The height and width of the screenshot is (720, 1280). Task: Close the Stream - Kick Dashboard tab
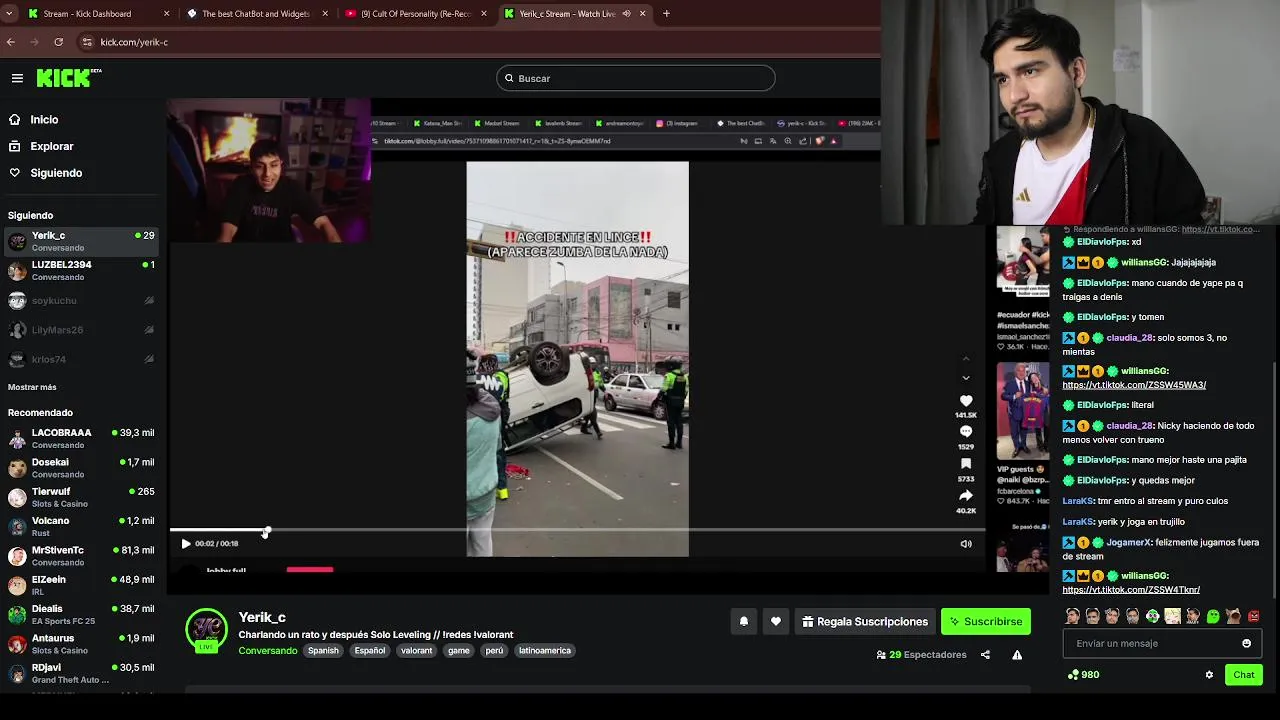pos(166,14)
